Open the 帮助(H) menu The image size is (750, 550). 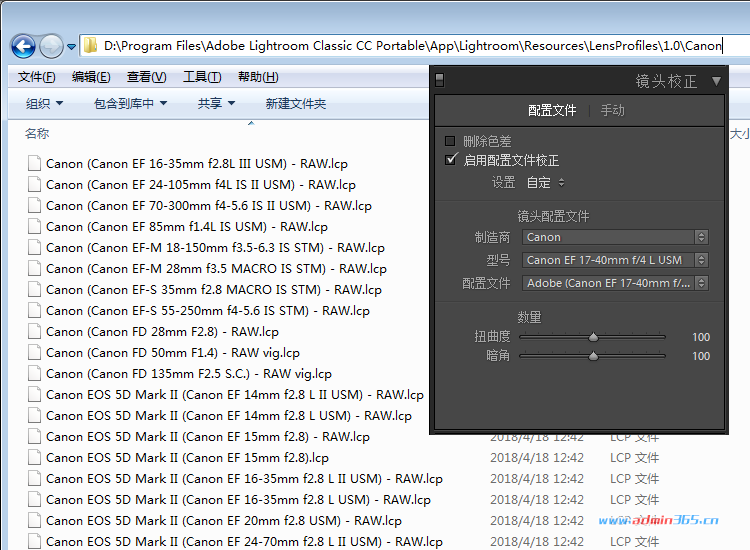click(258, 77)
